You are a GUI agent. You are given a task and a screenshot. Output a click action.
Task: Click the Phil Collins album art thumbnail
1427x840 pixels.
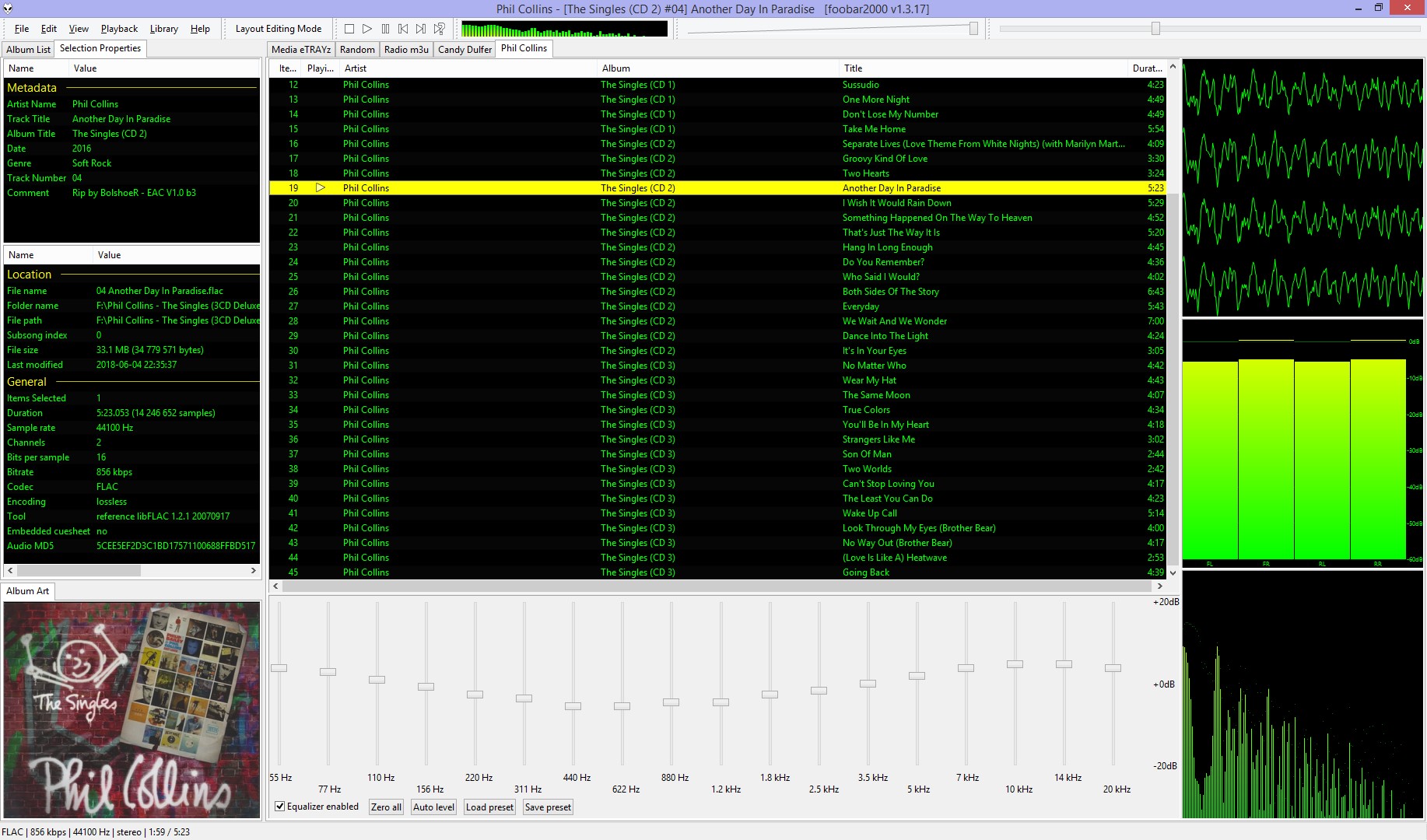[x=132, y=708]
